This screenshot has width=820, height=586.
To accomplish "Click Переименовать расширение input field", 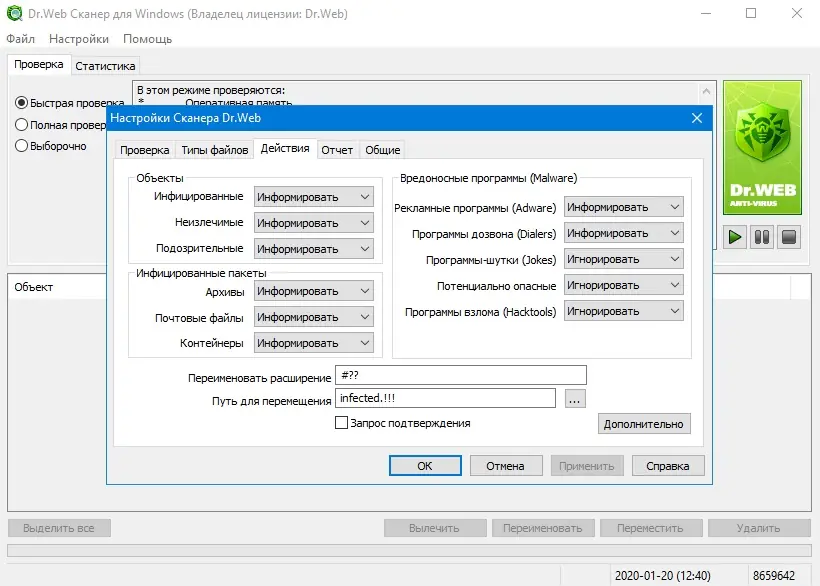I will click(461, 375).
